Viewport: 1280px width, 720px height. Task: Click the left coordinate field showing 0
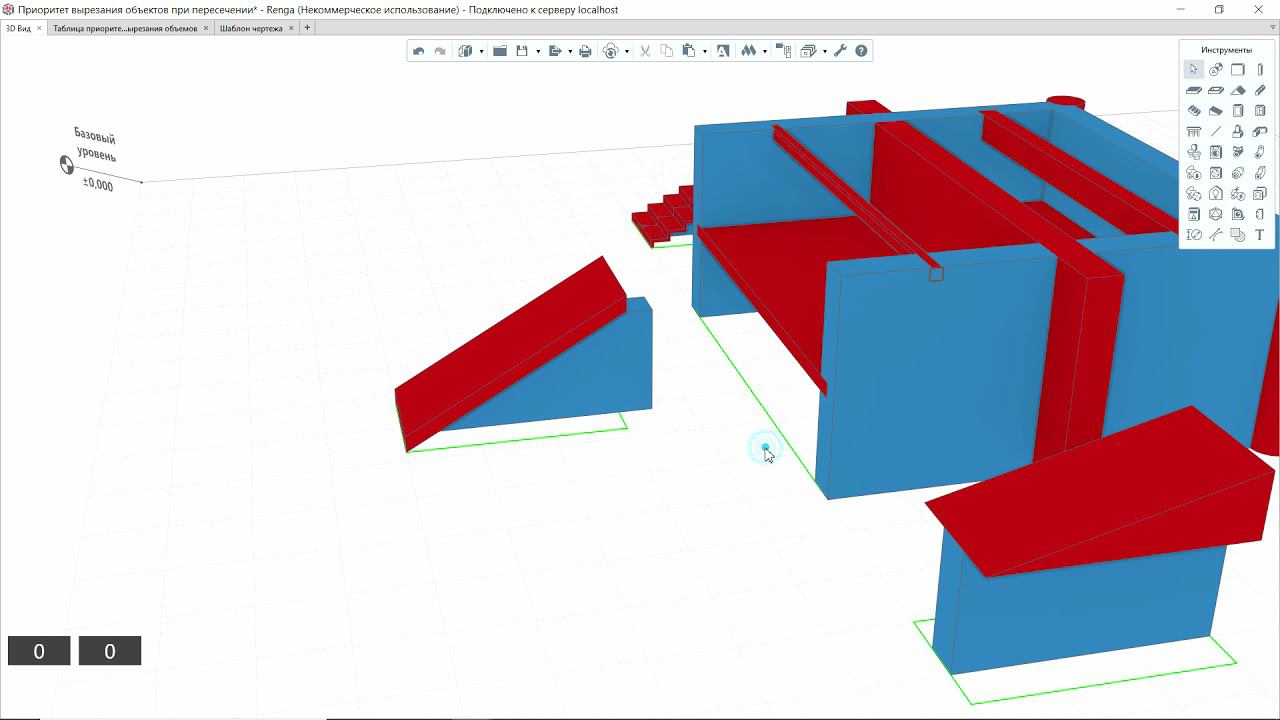[39, 651]
